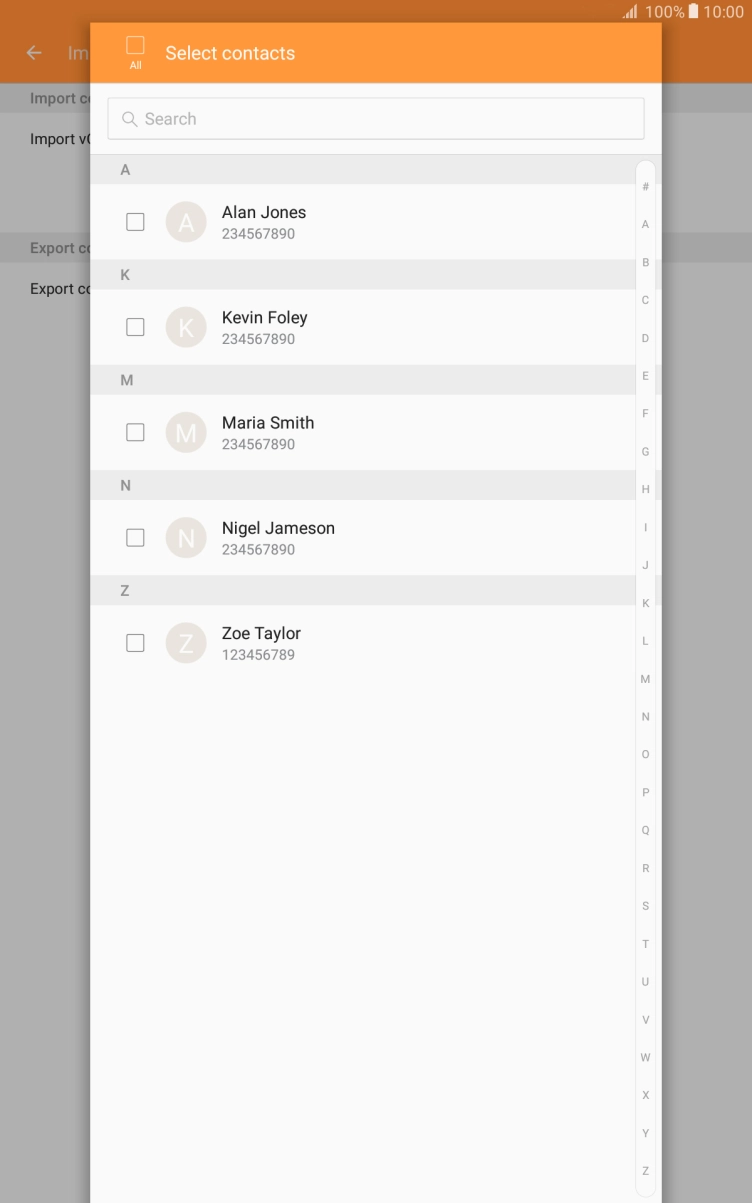Viewport: 752px width, 1203px height.
Task: Tick the Alan Jones checkbox
Action: (135, 222)
